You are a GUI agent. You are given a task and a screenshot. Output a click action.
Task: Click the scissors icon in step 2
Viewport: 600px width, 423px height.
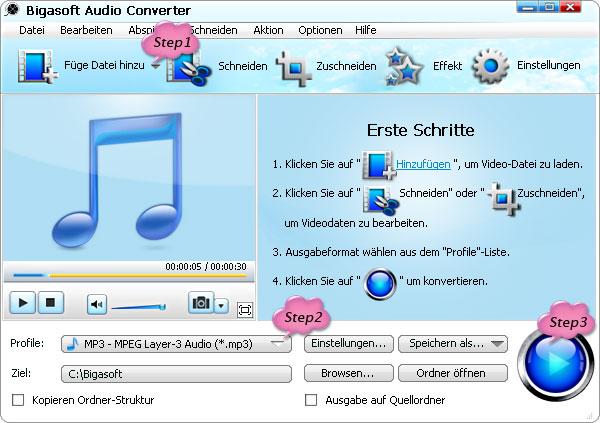click(380, 200)
